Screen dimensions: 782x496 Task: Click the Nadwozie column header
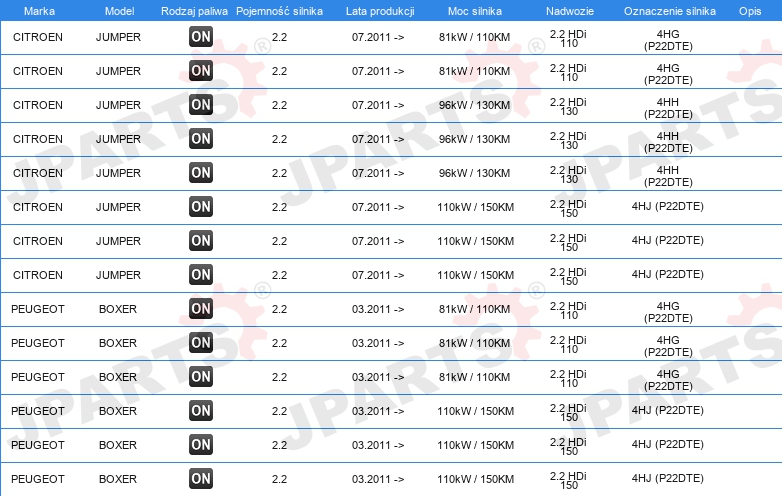coord(570,11)
